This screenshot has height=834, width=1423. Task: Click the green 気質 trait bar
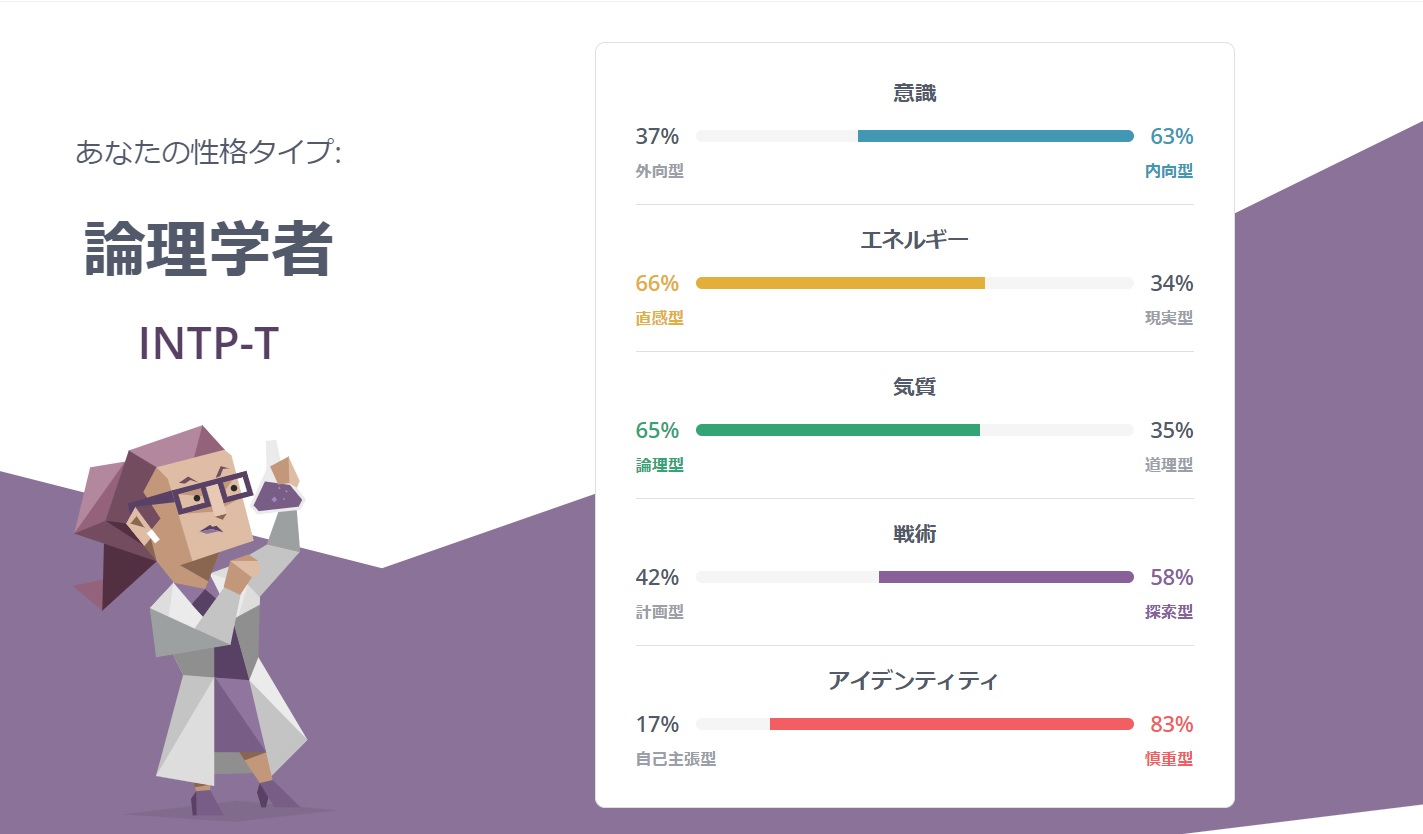pyautogui.click(x=838, y=430)
